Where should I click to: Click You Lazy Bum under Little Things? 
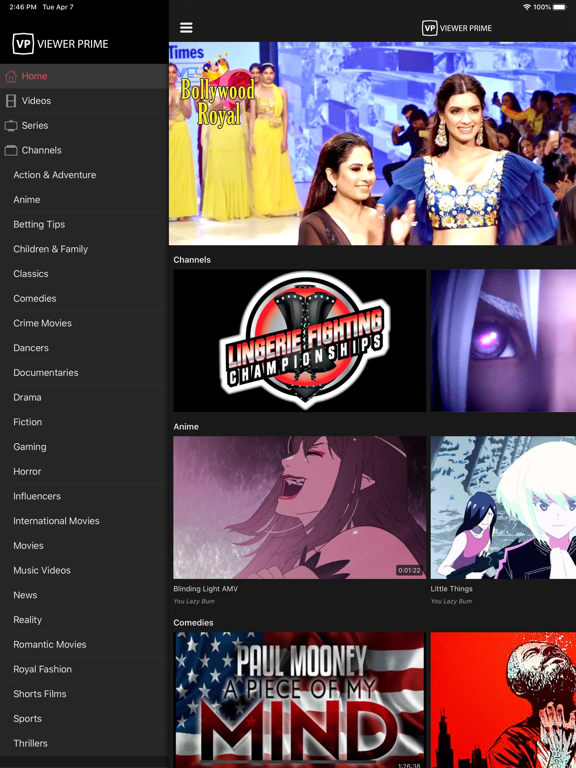[451, 601]
